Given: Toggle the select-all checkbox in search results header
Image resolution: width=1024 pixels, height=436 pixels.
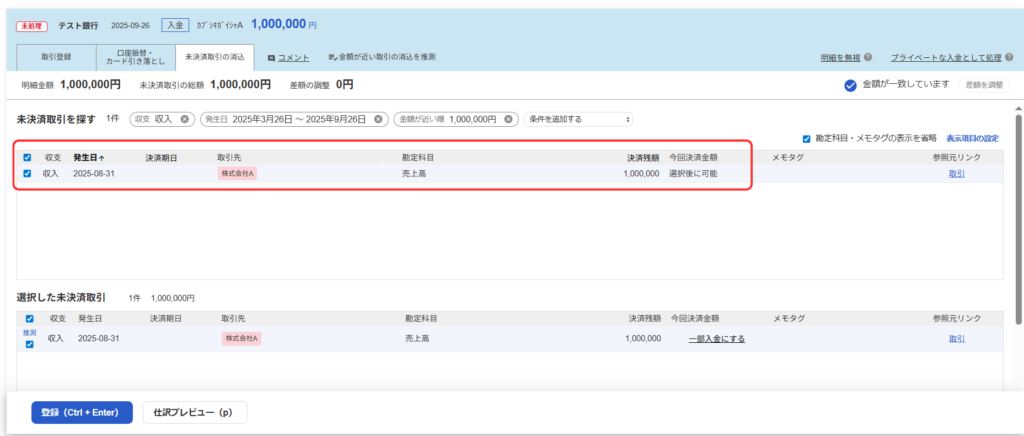Looking at the screenshot, I should pyautogui.click(x=27, y=157).
